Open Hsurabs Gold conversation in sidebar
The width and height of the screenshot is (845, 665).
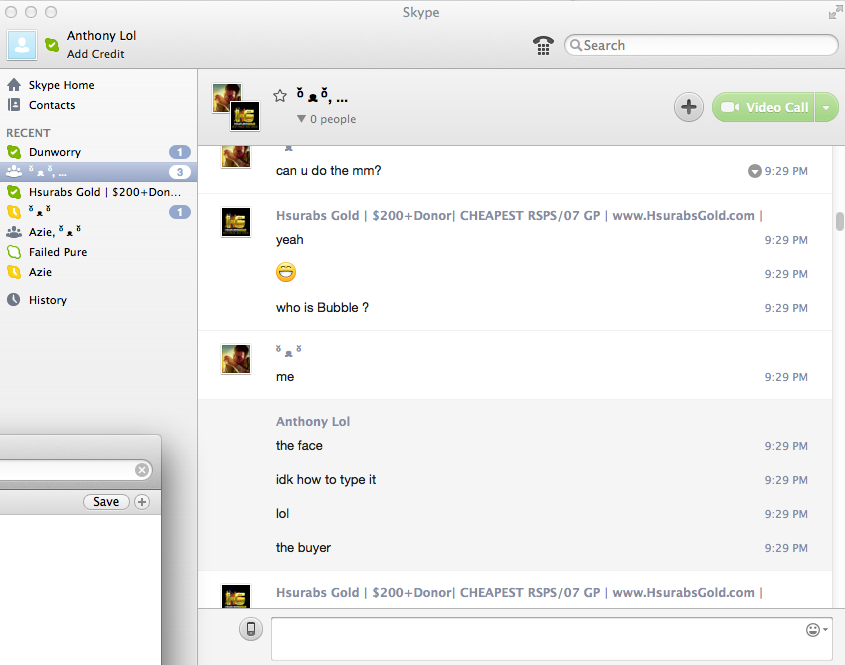coord(98,192)
